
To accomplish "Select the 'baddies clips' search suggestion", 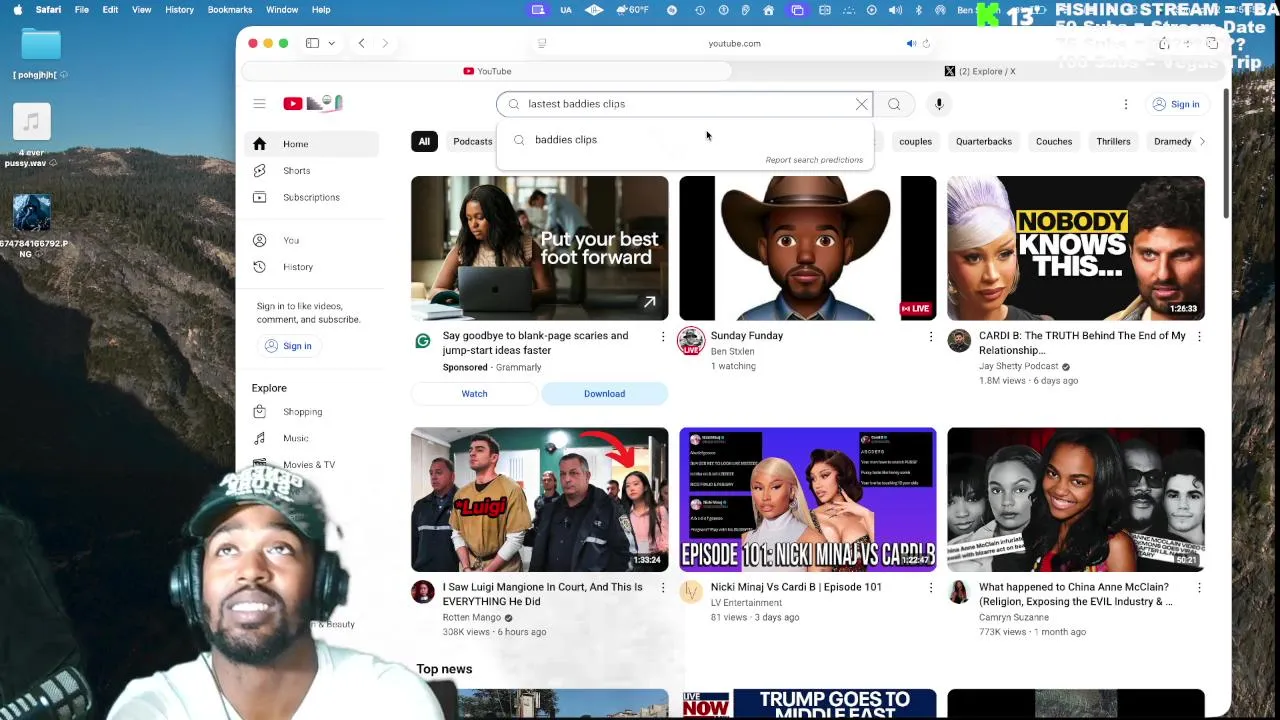I will coord(684,140).
